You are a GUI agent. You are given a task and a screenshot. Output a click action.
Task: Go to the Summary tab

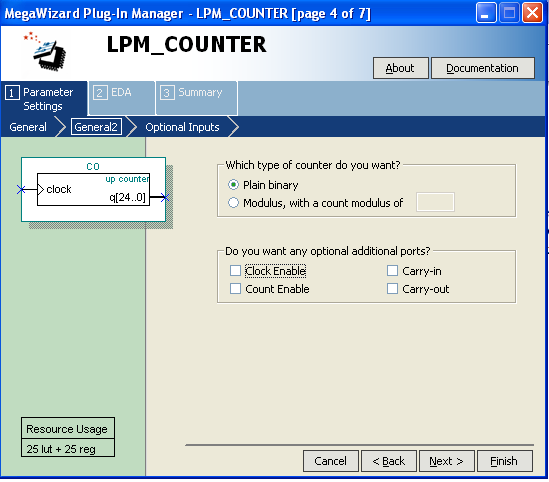click(197, 98)
